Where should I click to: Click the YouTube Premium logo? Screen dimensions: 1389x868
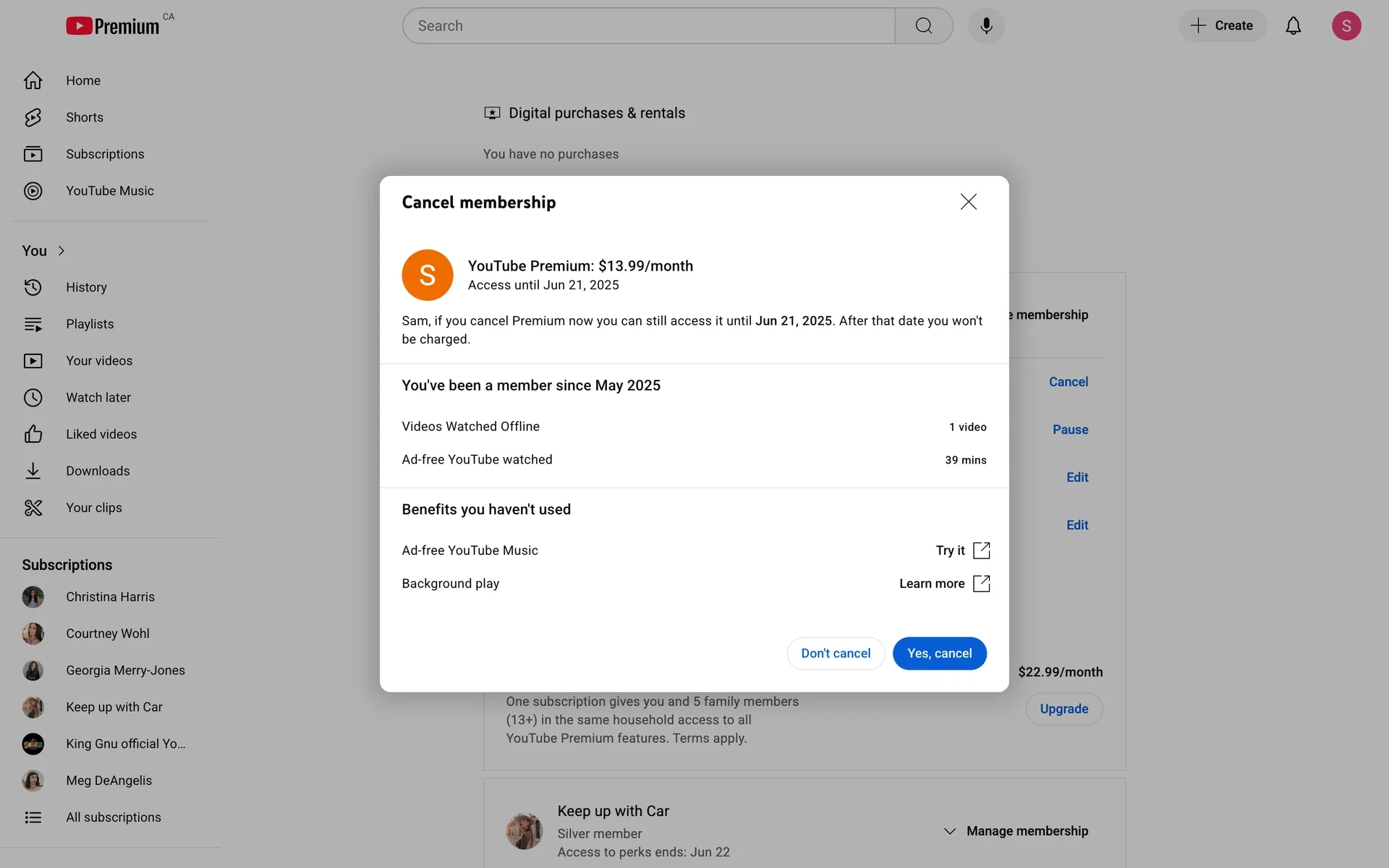(x=112, y=26)
